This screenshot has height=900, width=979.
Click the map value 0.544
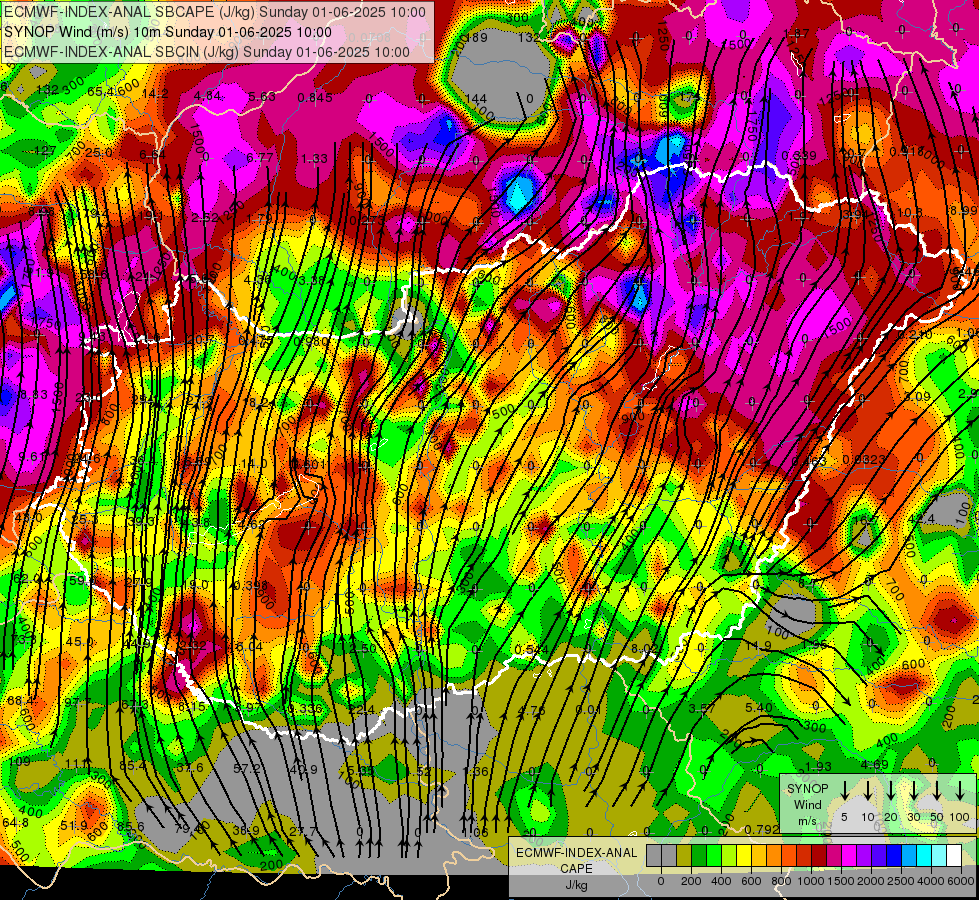pos(531,649)
